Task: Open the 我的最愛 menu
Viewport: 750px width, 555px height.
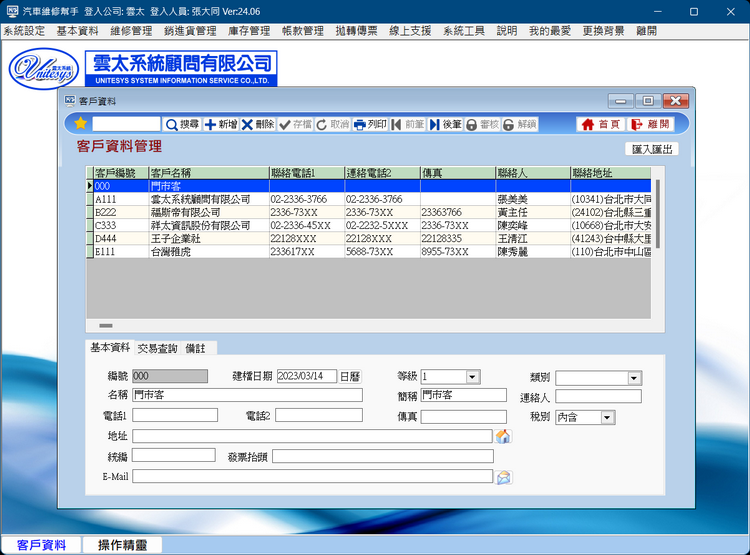Action: 550,31
